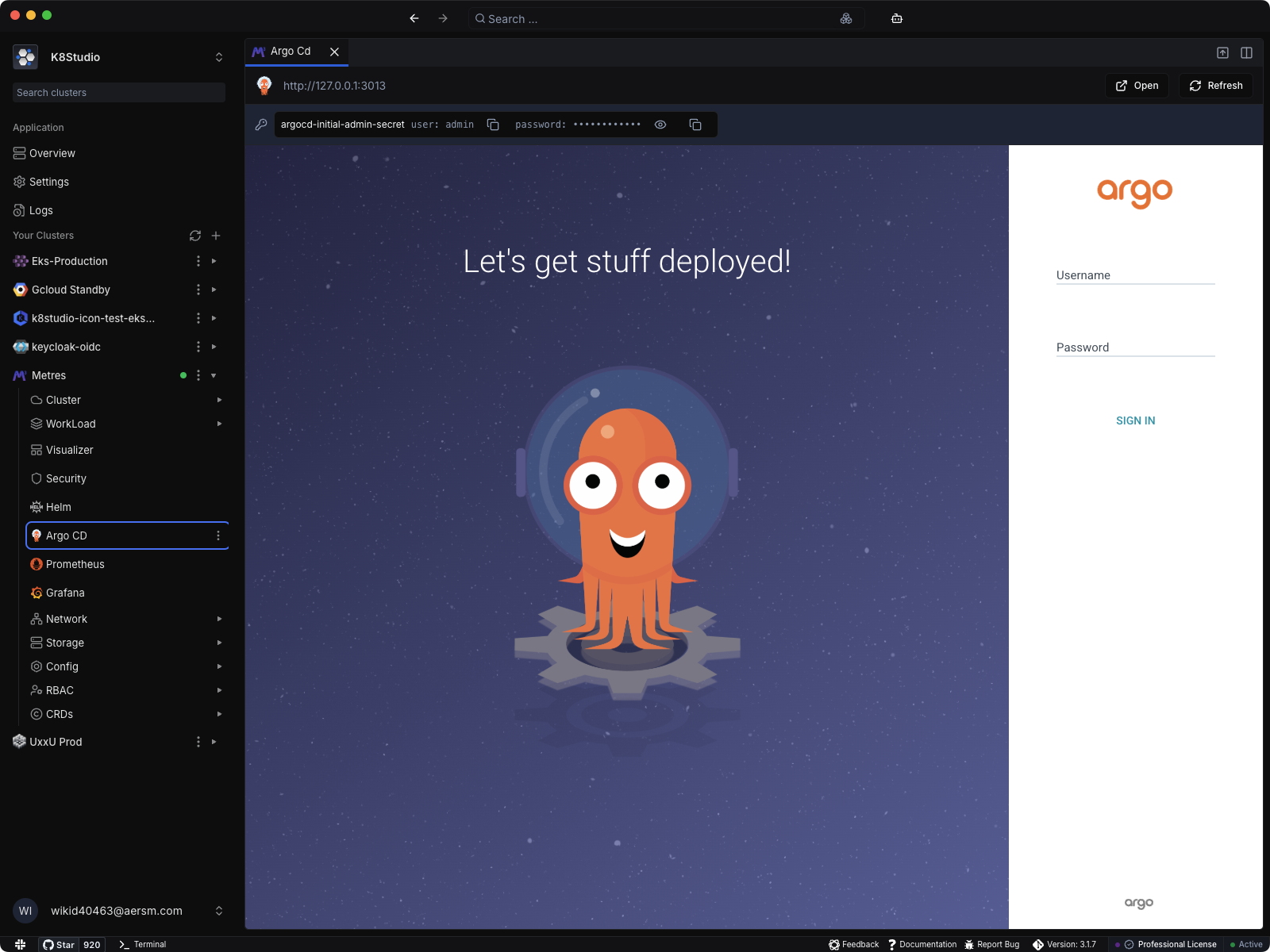The height and width of the screenshot is (952, 1270).
Task: Select the Argo CD sidebar item
Action: 127,535
